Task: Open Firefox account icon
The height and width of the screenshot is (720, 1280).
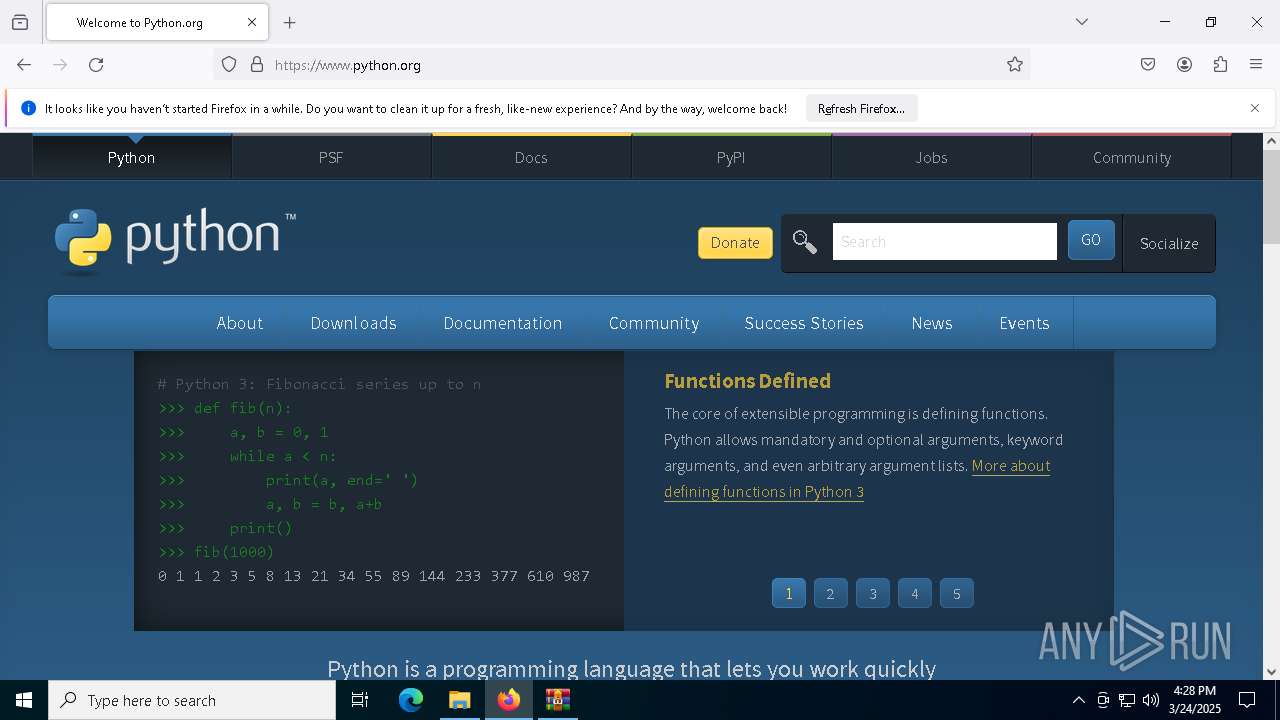Action: click(1184, 65)
